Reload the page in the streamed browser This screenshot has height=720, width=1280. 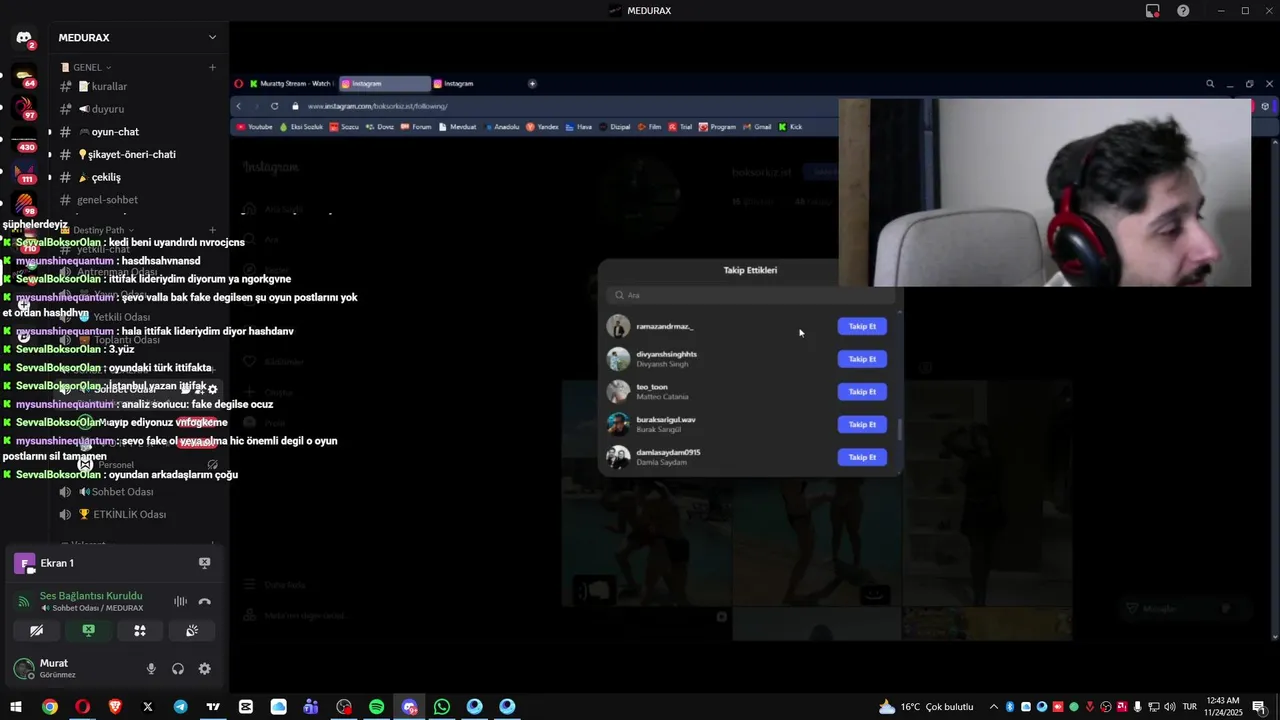tap(274, 106)
